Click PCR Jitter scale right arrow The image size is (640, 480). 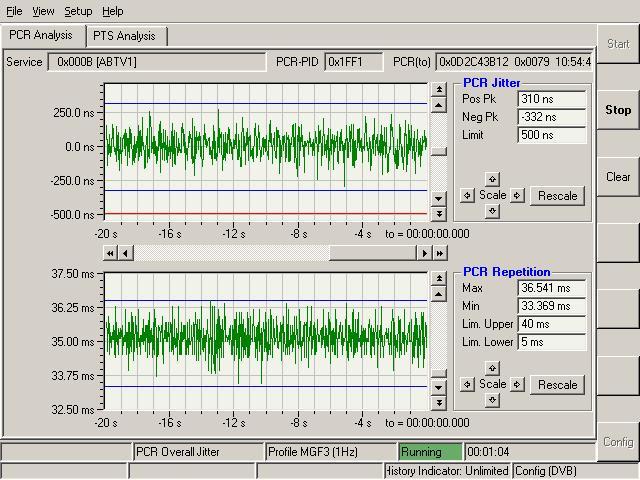[517, 195]
